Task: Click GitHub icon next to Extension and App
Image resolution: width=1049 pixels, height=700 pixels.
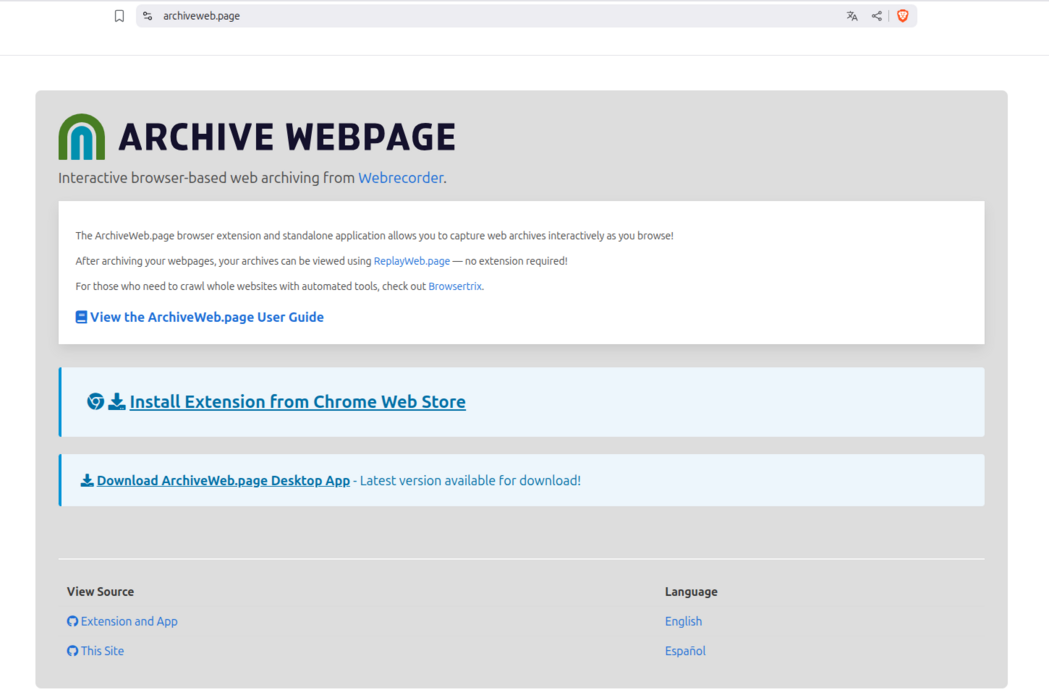Action: point(72,622)
